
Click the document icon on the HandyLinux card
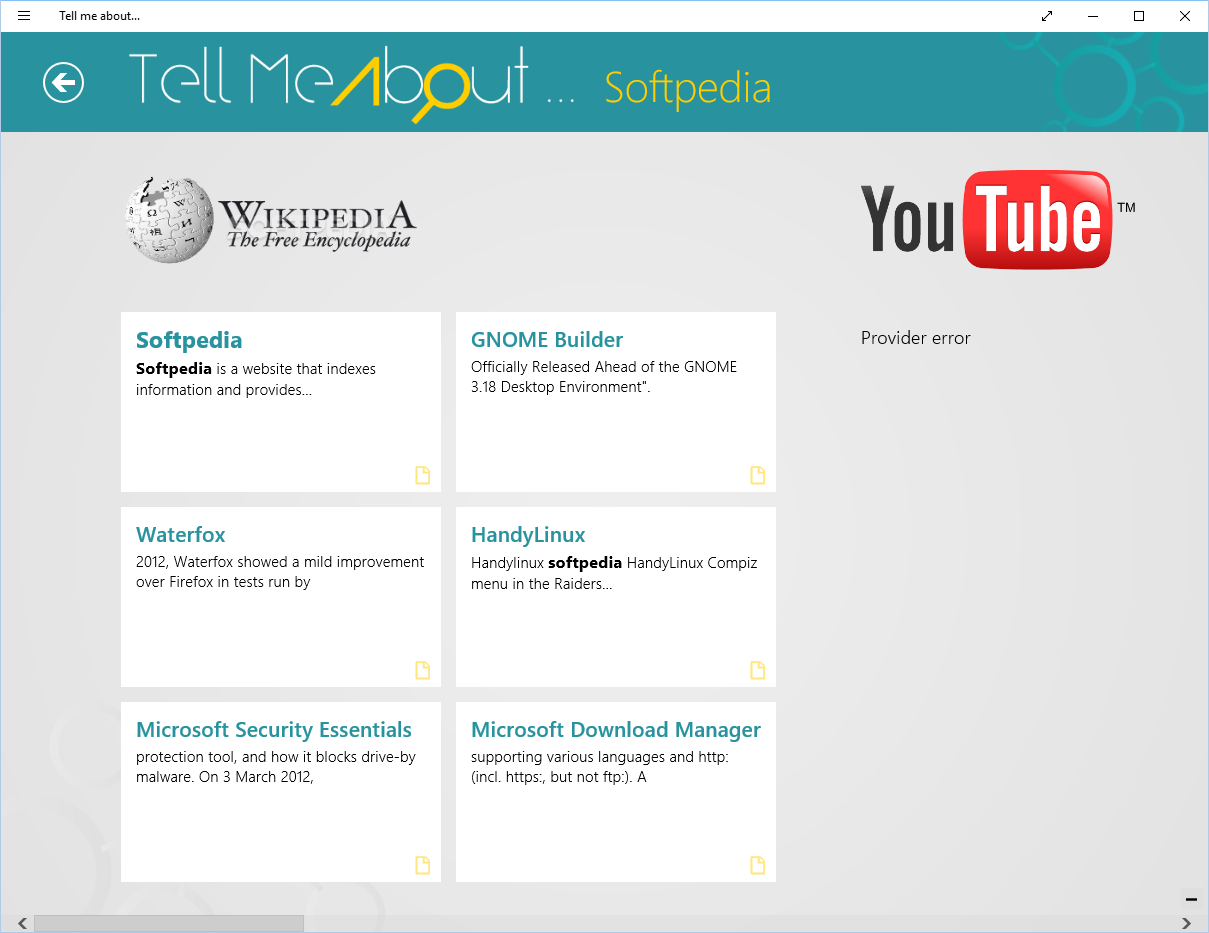(x=758, y=670)
